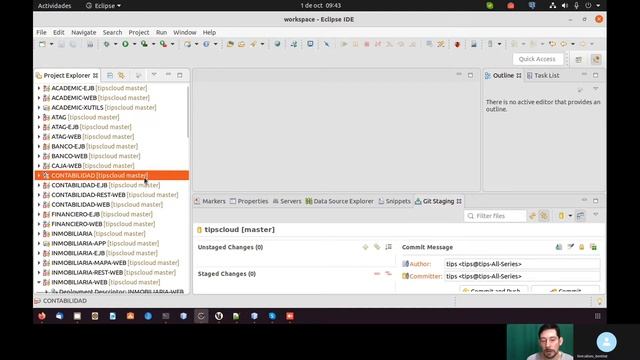Screen dimensions: 640x360
Task: Select CONTABILIDAD-REST-WEB project row
Action: (111, 195)
